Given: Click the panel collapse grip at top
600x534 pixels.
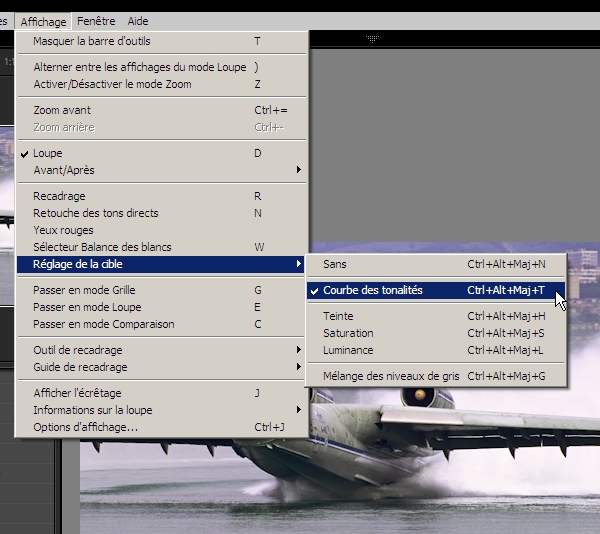Looking at the screenshot, I should tap(372, 39).
